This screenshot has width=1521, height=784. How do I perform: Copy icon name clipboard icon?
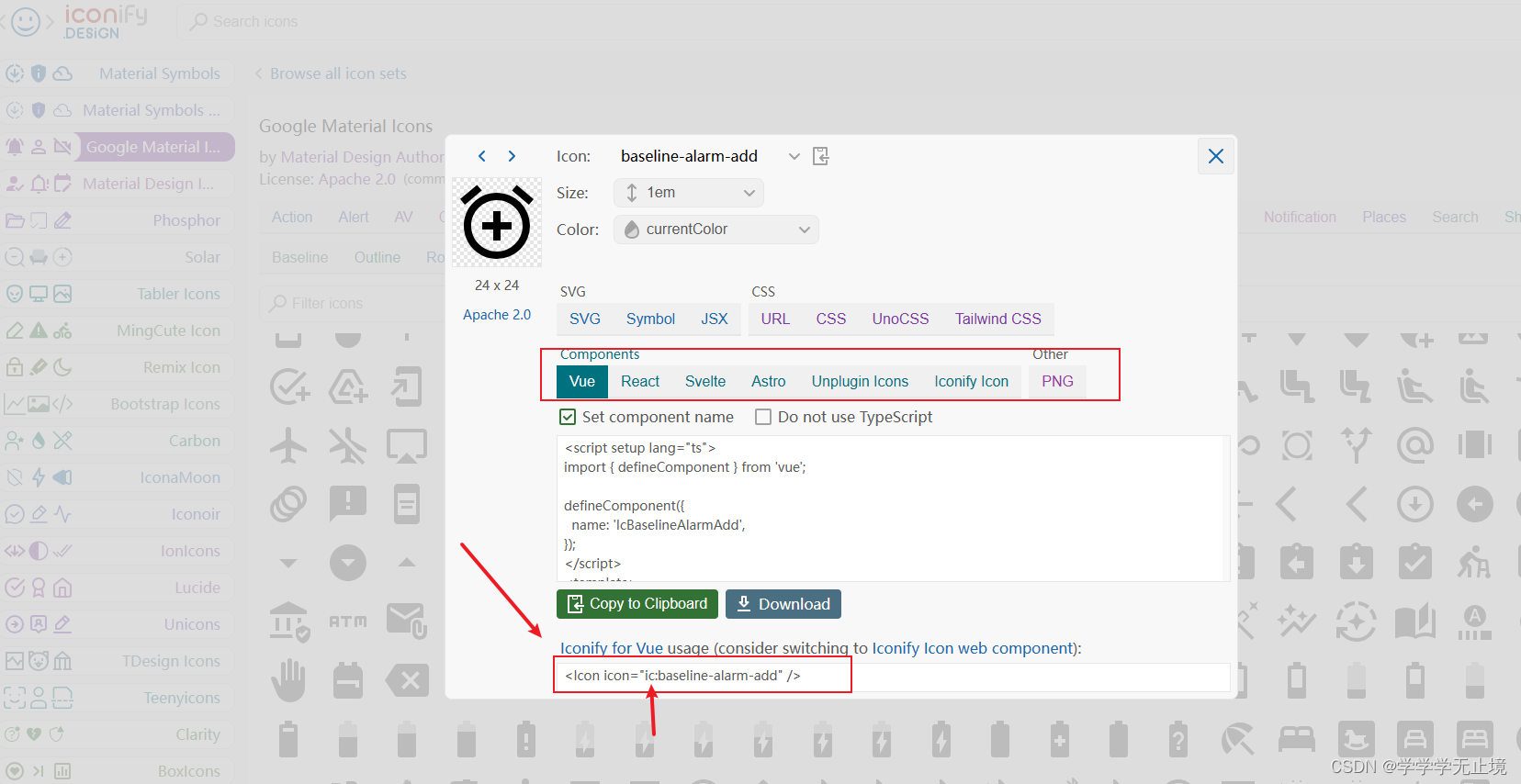click(x=821, y=156)
